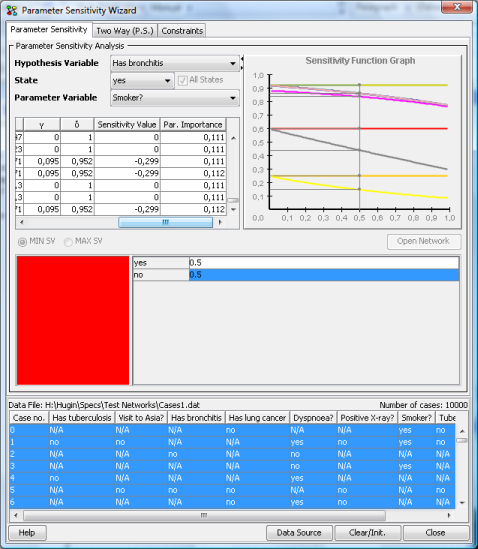
Task: Click the sensitivity table scroll right arrow
Action: [220, 222]
